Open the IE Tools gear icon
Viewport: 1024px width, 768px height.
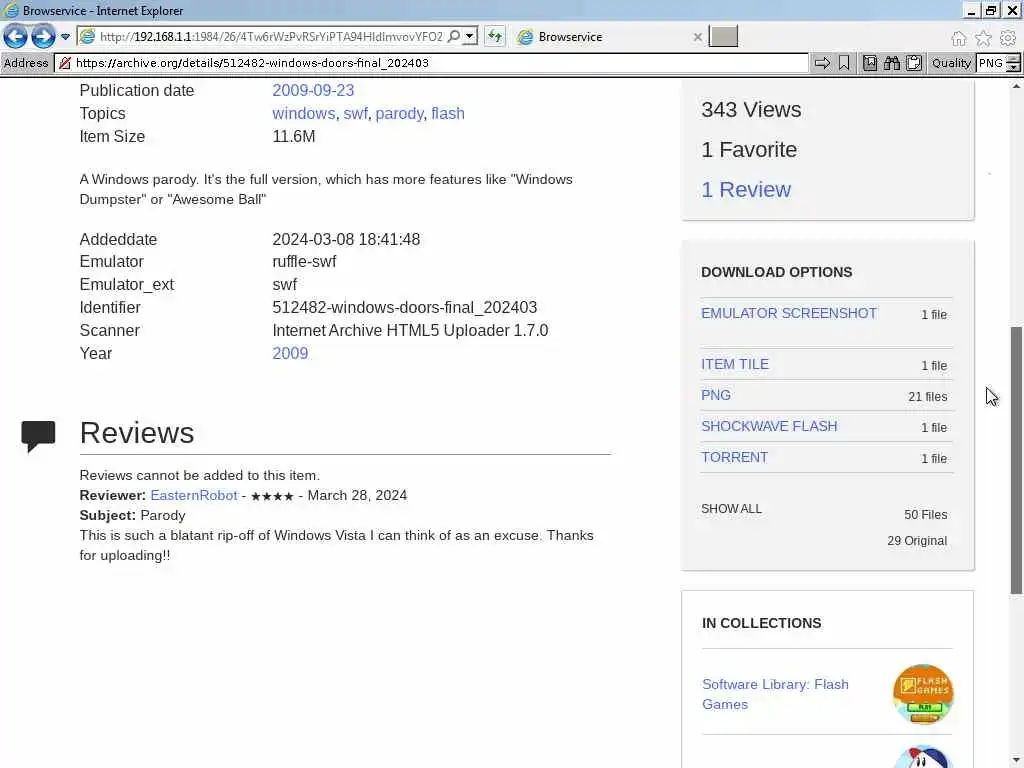pyautogui.click(x=1008, y=38)
